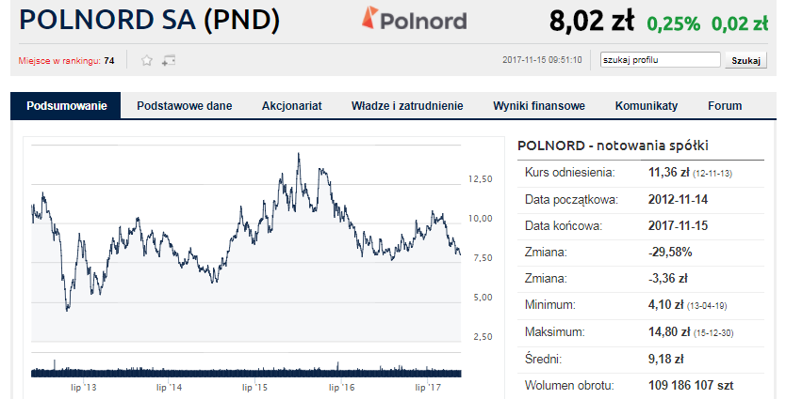786x399 pixels.
Task: Click the lip '15 chart axis marker
Action: [255, 387]
